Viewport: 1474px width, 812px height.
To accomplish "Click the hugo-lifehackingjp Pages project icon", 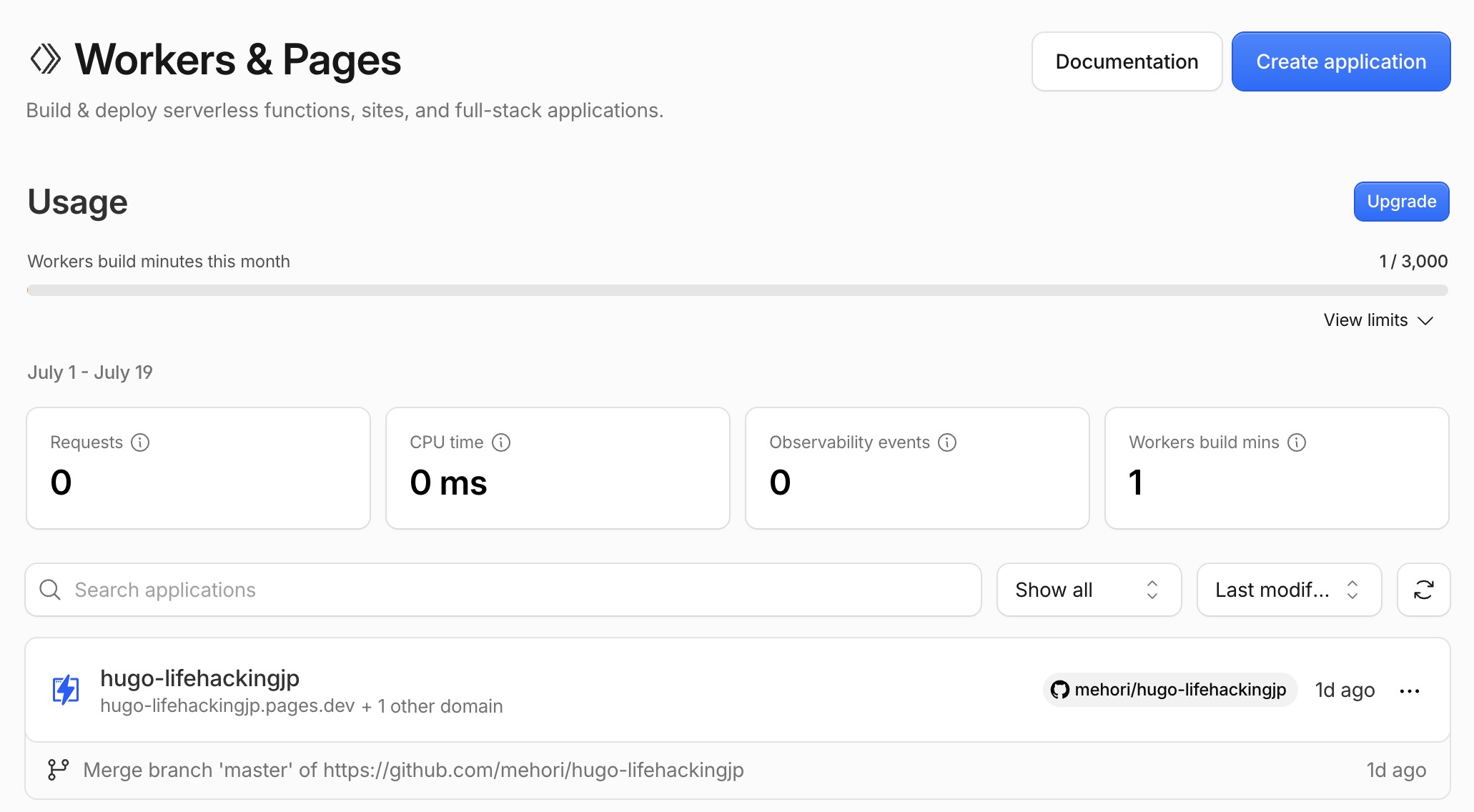I will point(66,690).
